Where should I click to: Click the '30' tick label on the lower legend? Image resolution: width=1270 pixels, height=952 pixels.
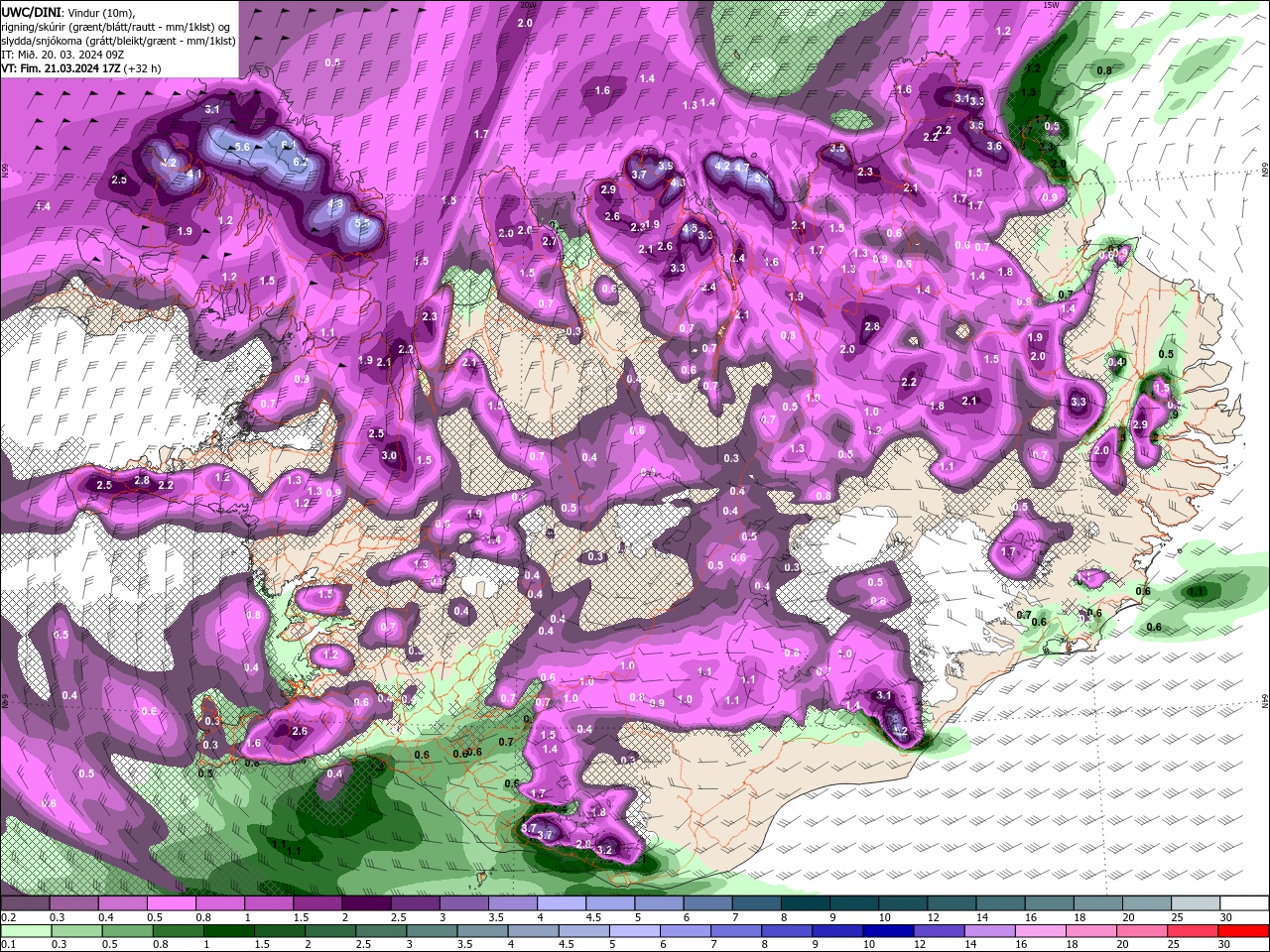coord(1223,944)
